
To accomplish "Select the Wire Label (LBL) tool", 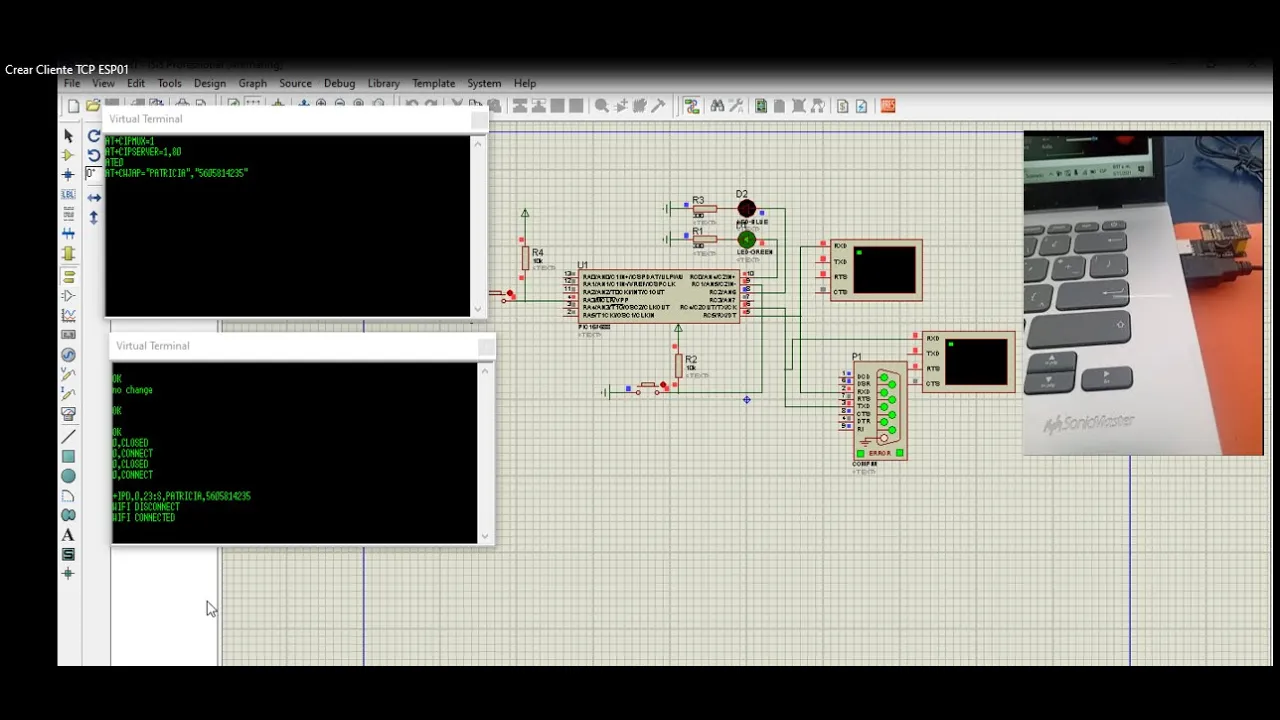I will [68, 195].
